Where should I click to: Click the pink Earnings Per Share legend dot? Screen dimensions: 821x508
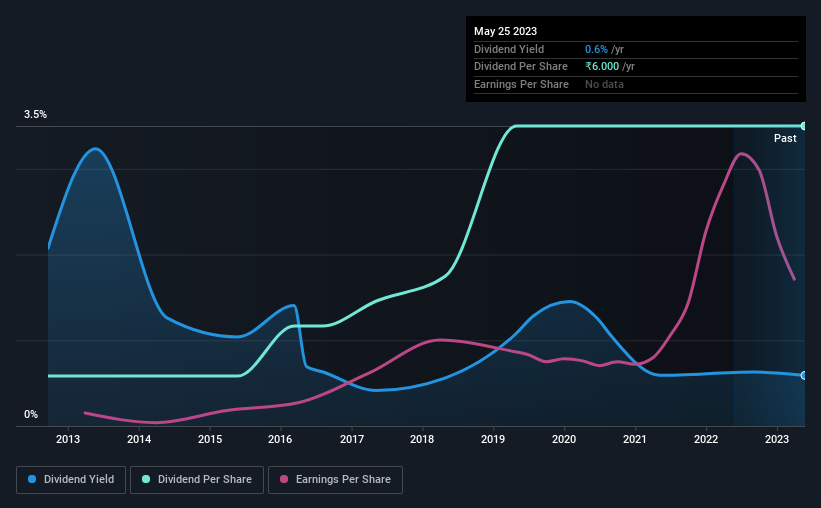(284, 479)
